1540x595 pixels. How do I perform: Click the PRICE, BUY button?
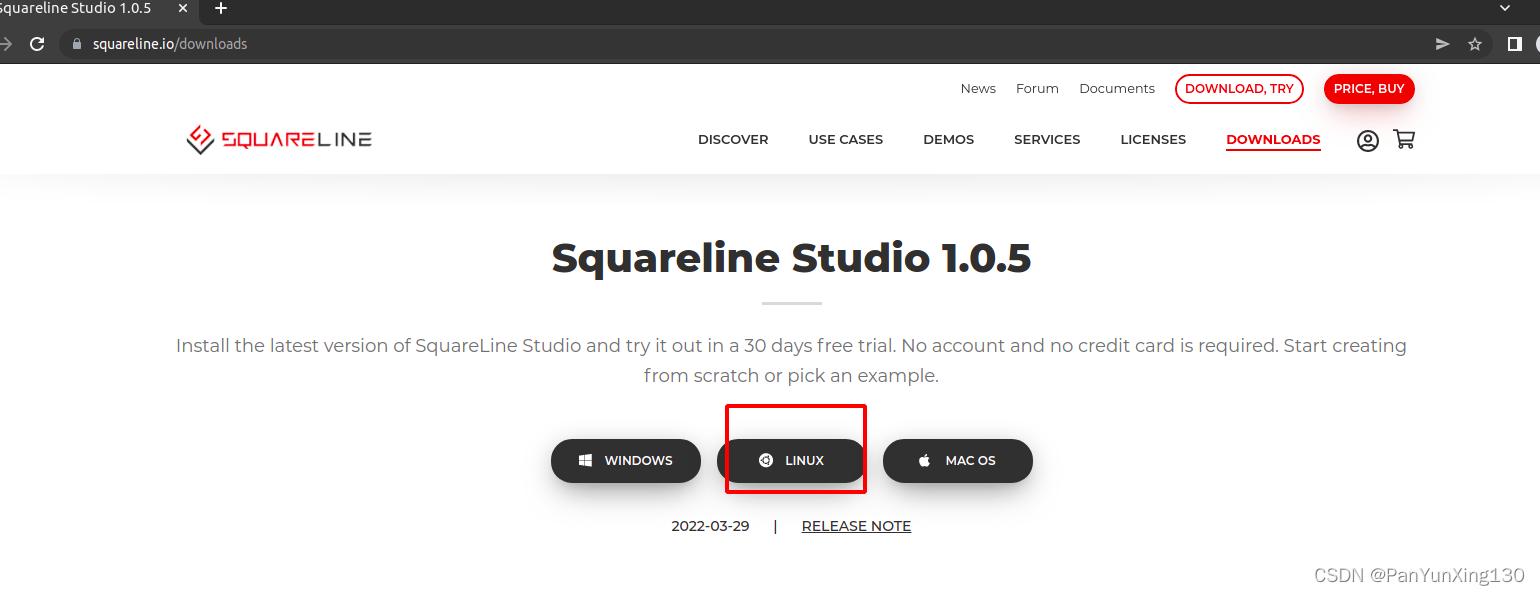pyautogui.click(x=1369, y=88)
